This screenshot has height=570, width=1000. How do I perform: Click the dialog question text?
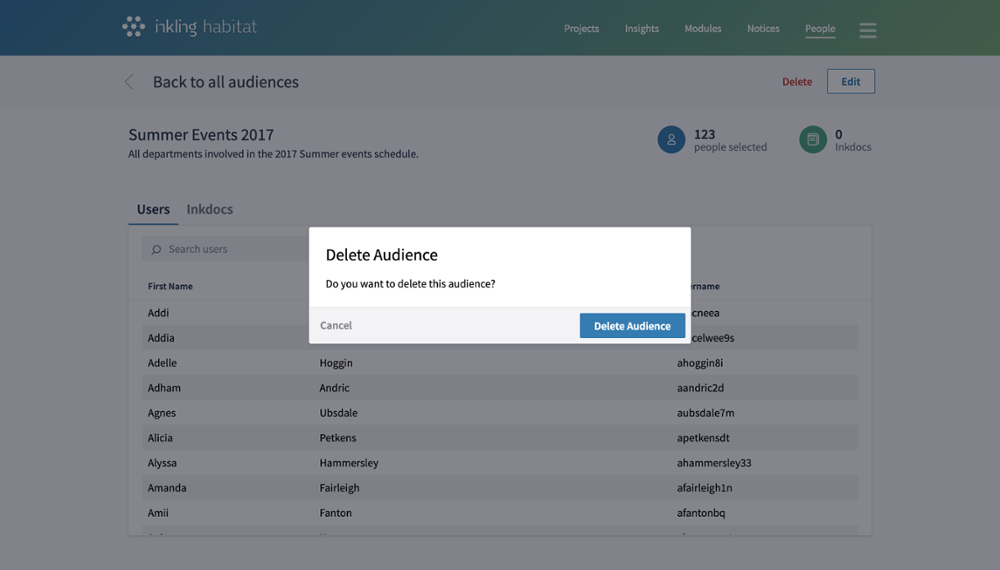(410, 284)
